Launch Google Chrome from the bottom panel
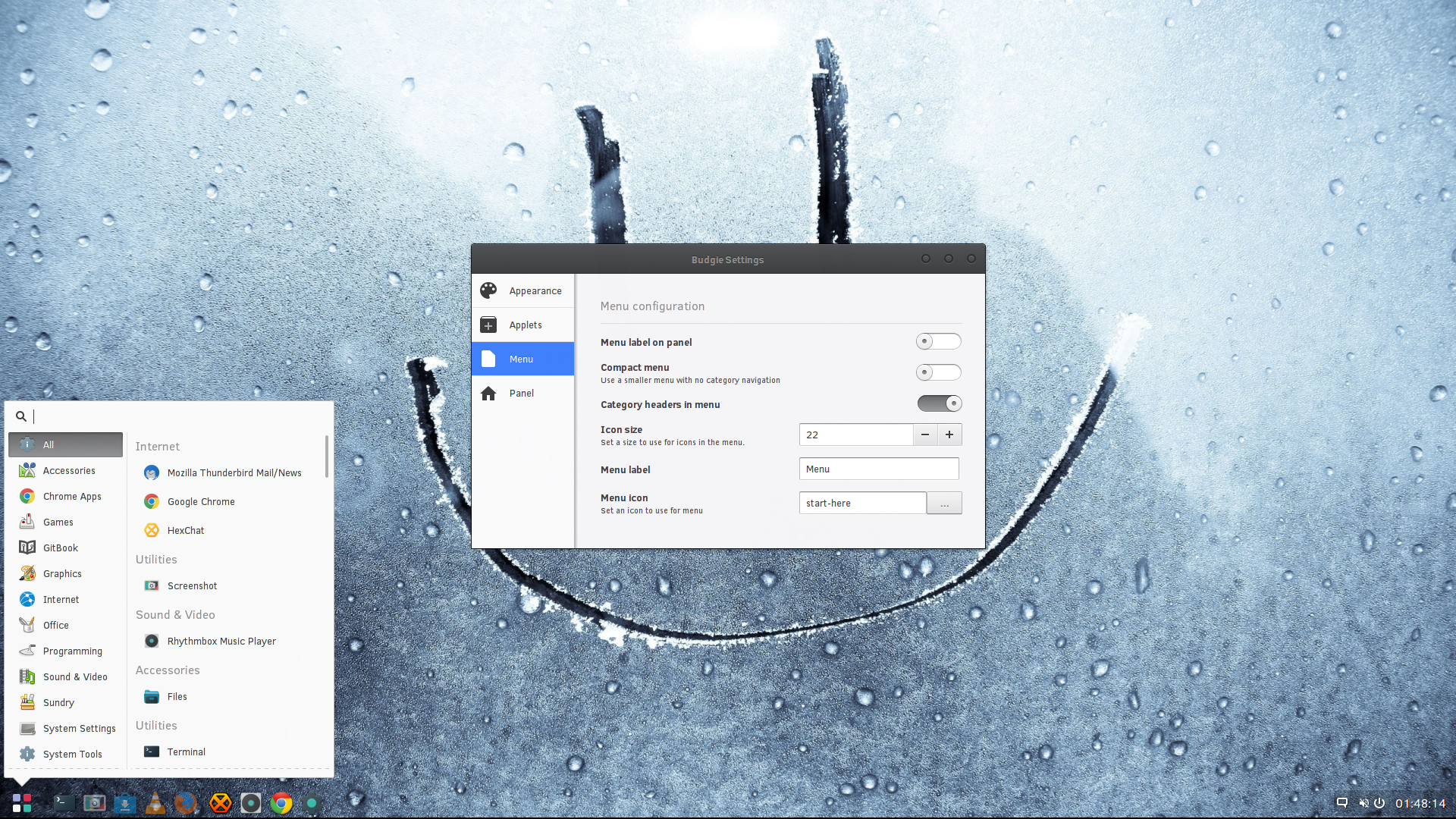This screenshot has width=1456, height=819. pos(281,803)
